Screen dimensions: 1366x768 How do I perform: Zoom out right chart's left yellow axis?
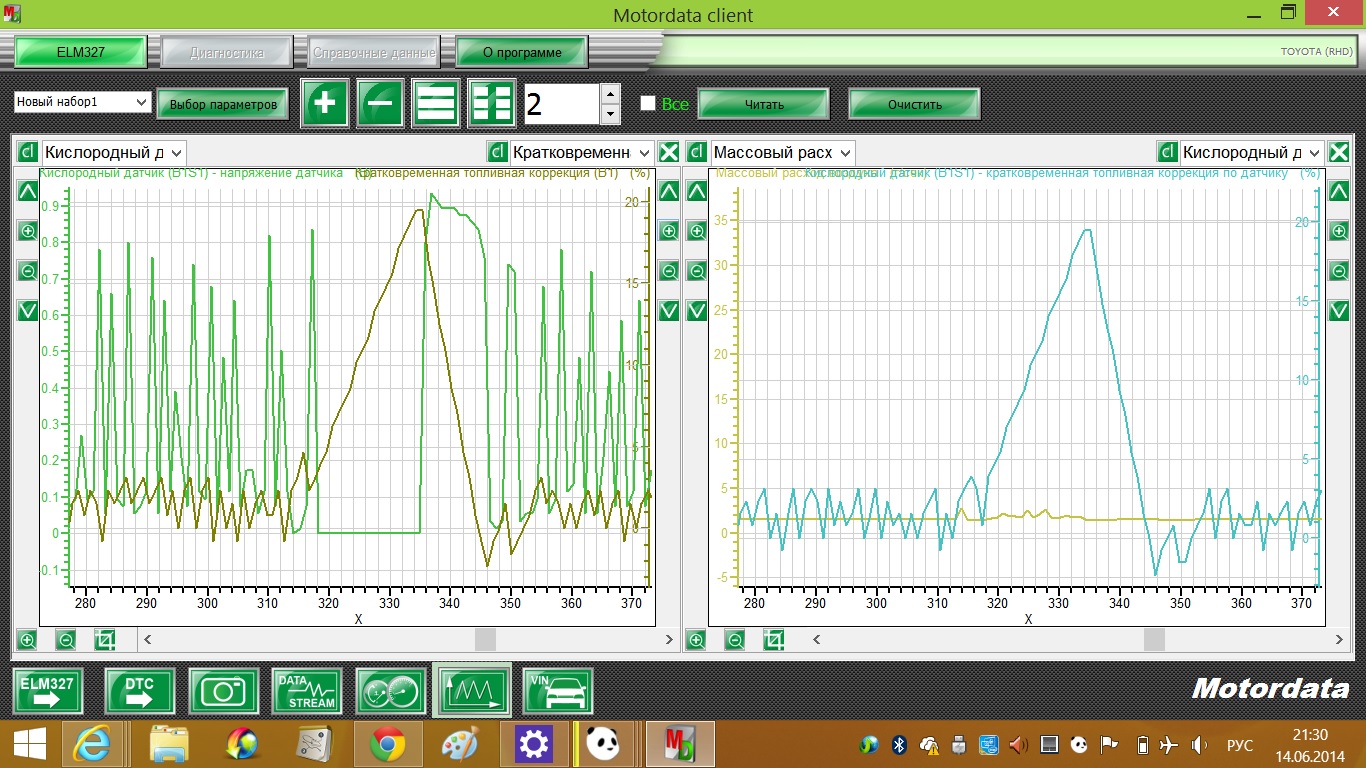(697, 271)
